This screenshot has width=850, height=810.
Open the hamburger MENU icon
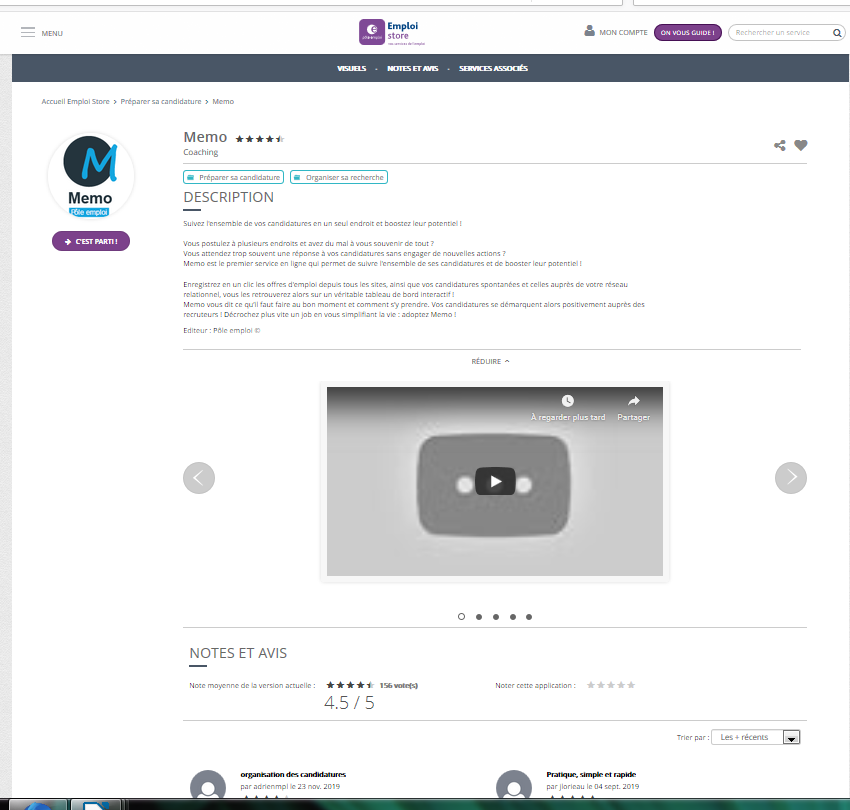(x=28, y=33)
